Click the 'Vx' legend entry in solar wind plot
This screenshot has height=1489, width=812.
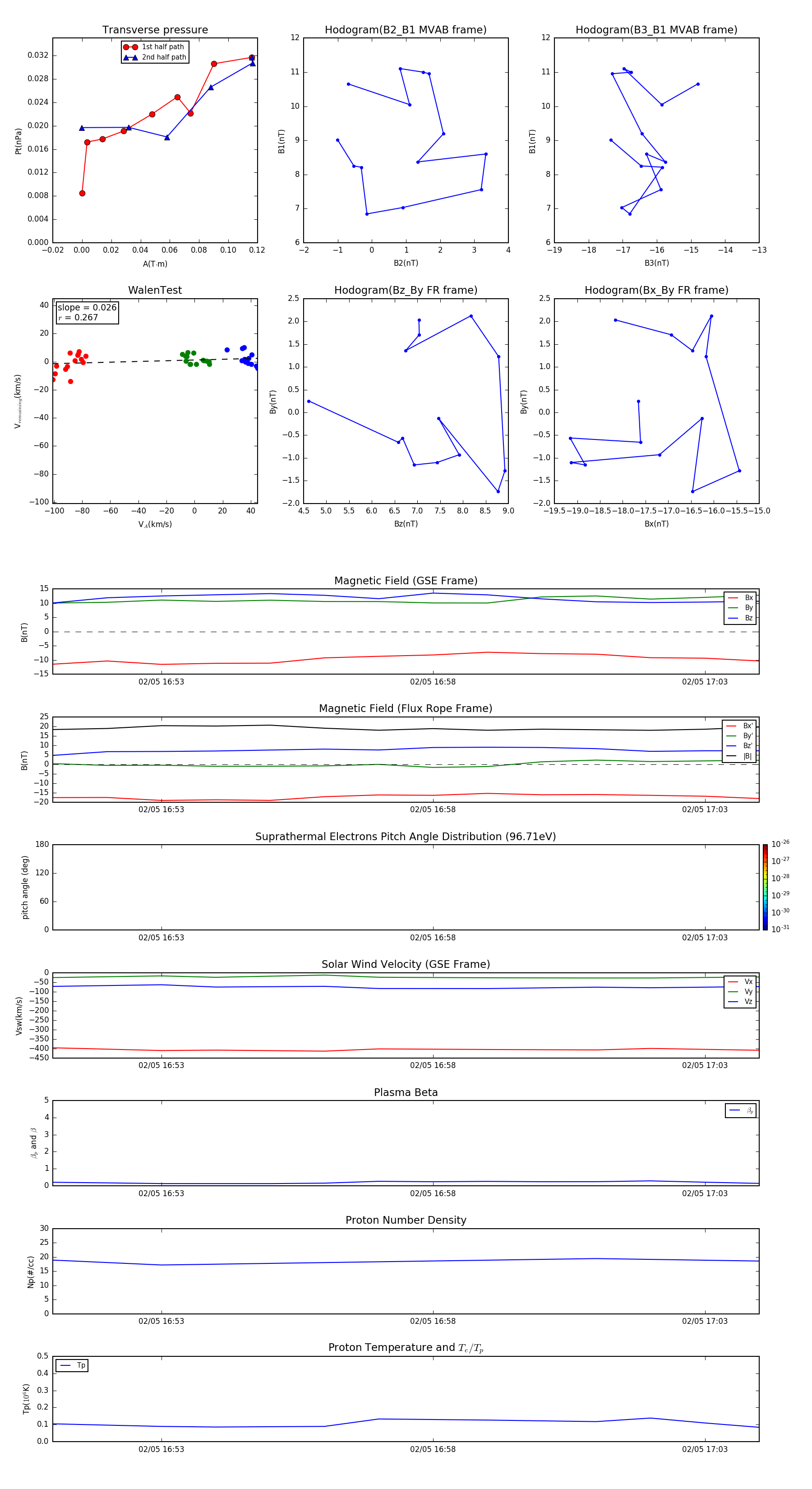tap(741, 981)
